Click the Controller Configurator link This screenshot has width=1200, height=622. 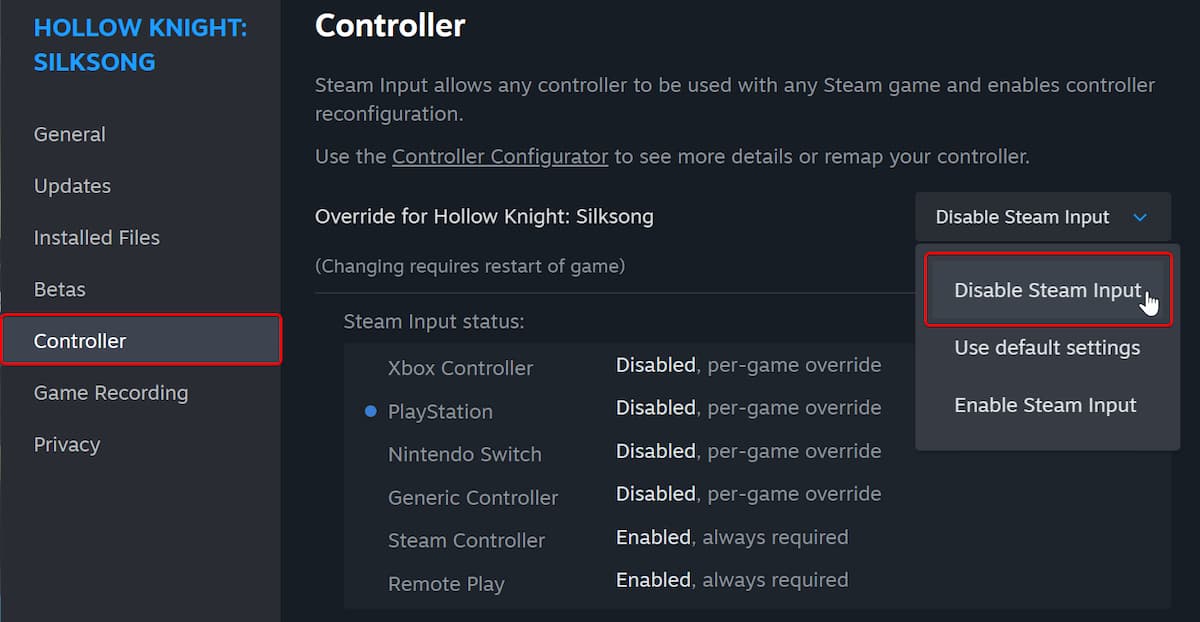pos(500,157)
